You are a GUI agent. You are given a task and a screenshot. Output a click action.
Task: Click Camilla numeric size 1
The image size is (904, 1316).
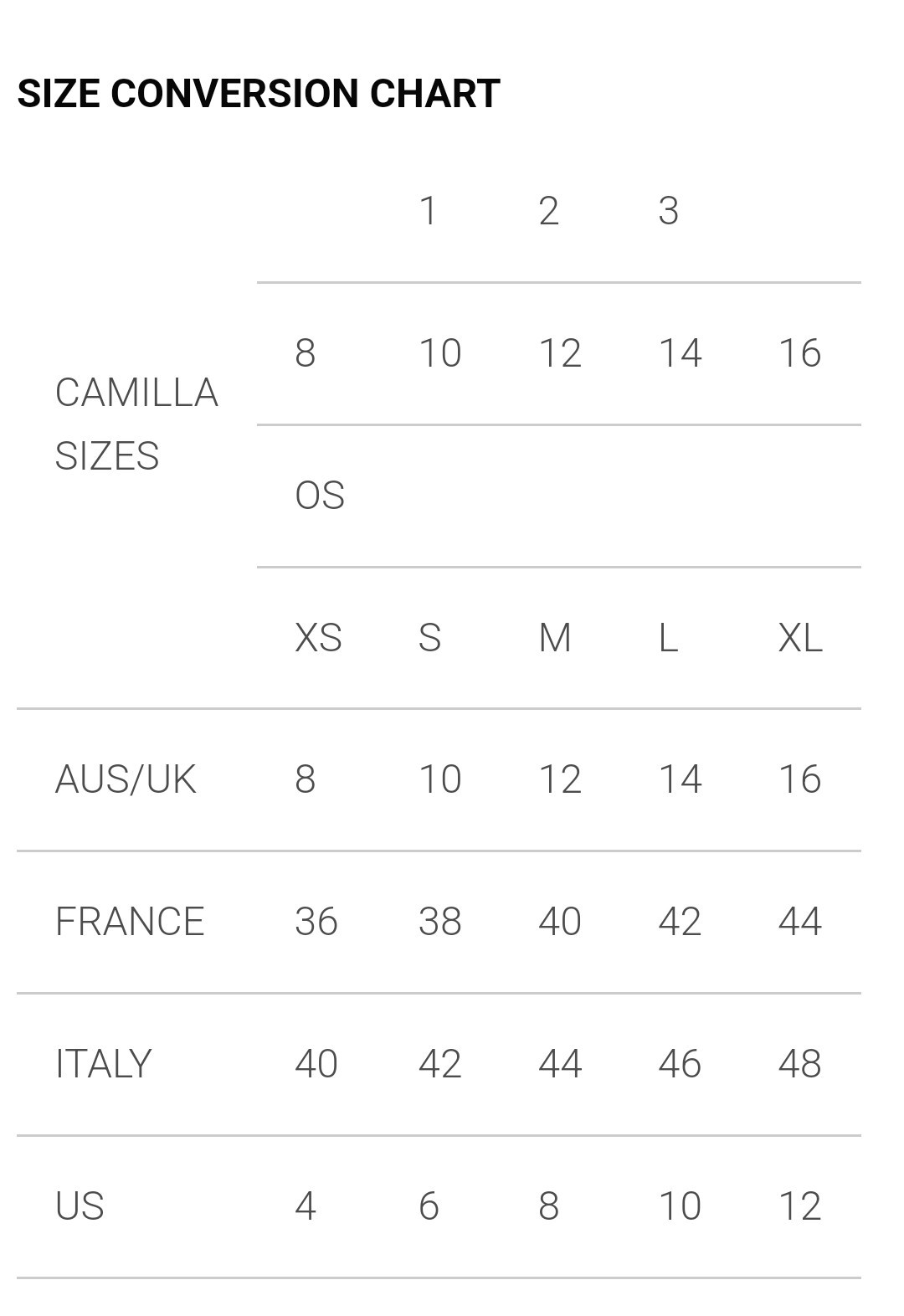click(429, 211)
